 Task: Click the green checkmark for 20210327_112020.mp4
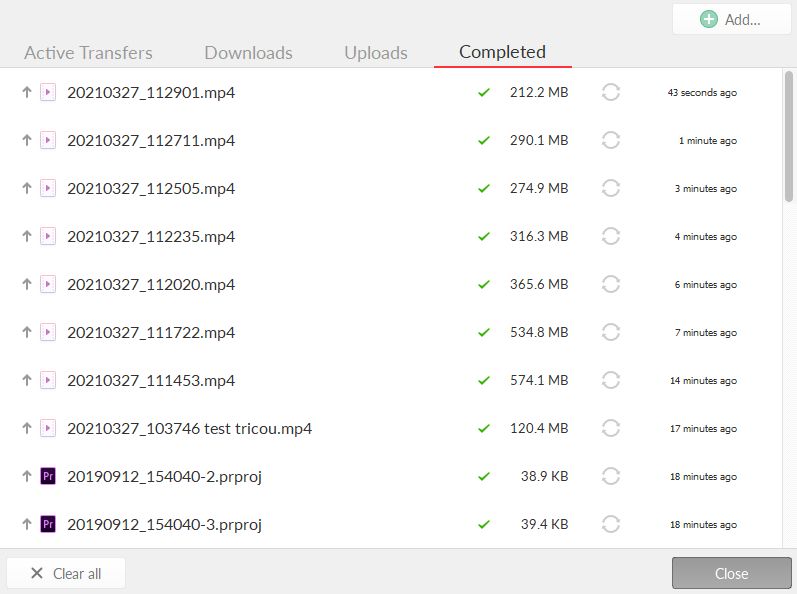tap(484, 285)
